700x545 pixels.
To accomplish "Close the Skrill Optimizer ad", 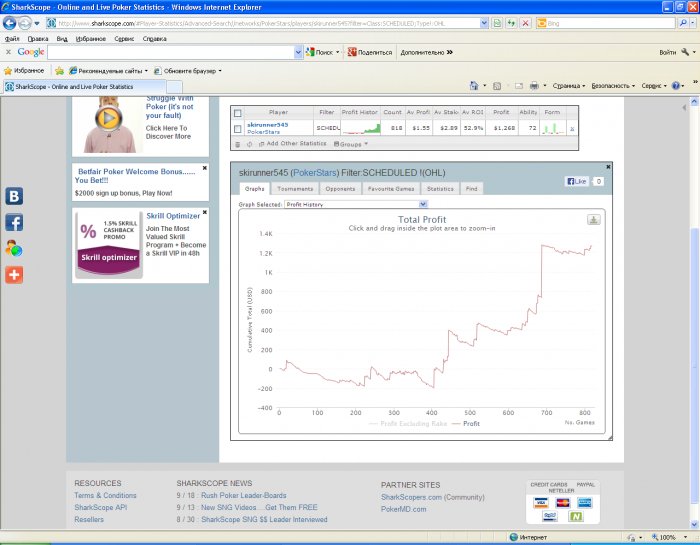I will point(204,212).
